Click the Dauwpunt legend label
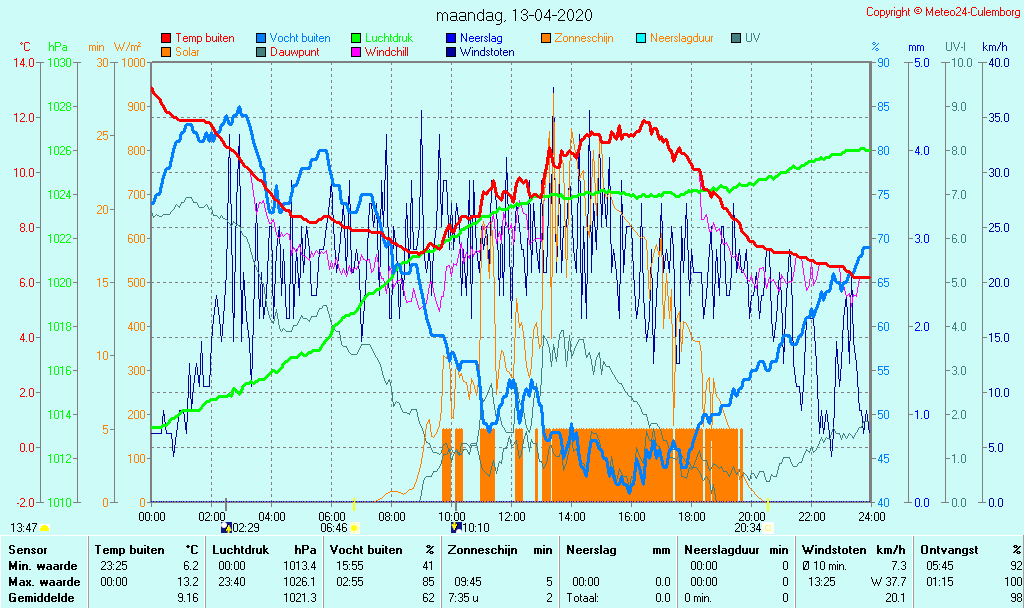Viewport: 1026px width, 608px height. coord(295,52)
